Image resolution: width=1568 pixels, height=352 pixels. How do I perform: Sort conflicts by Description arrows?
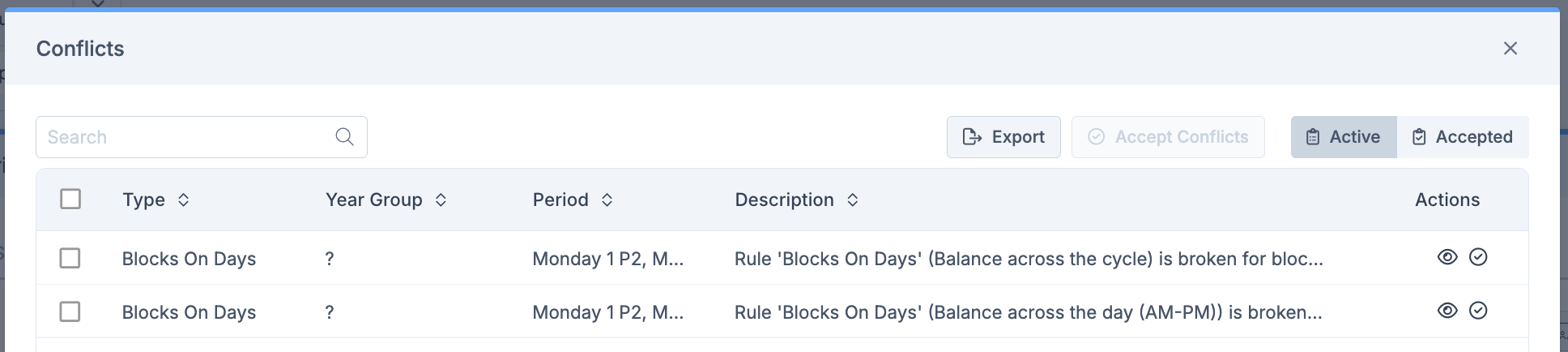[x=852, y=200]
